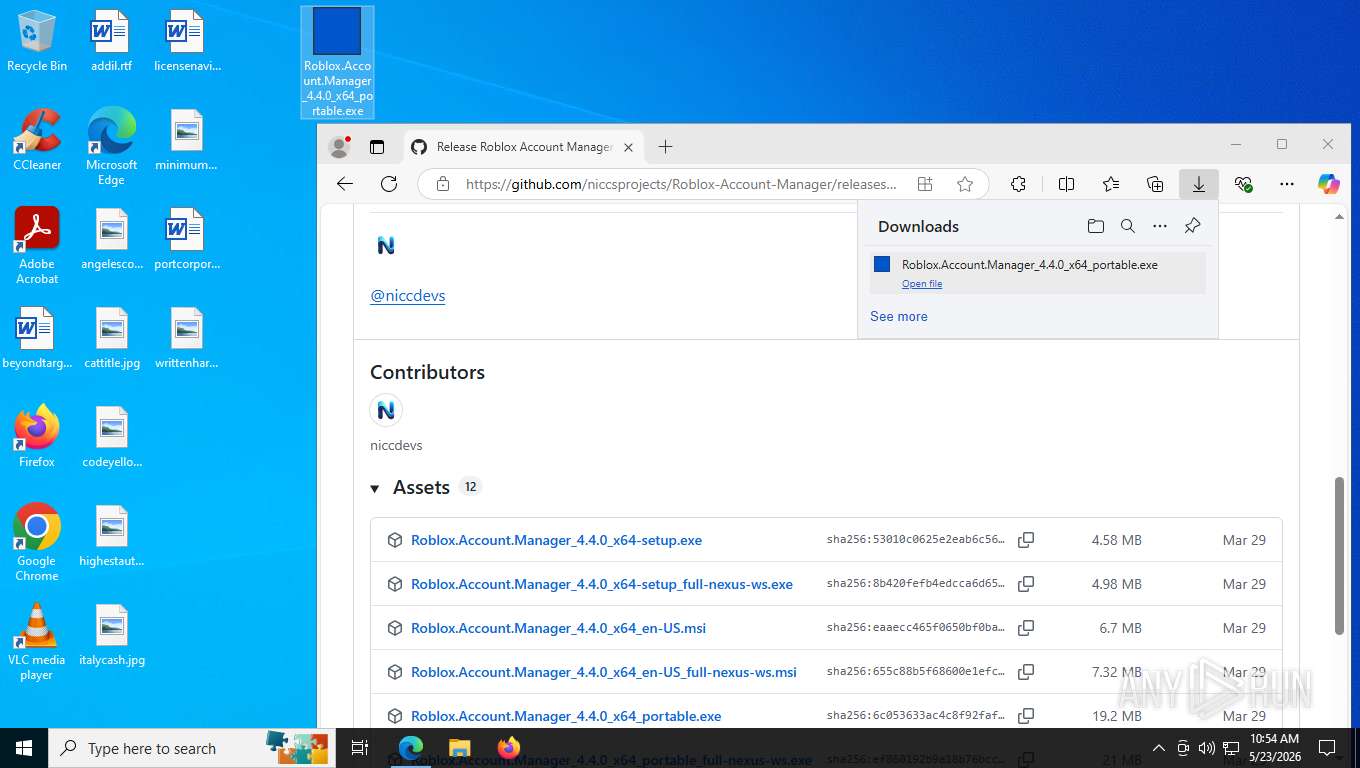The width and height of the screenshot is (1360, 768).
Task: Download Roblox.Account.Manager_4.4.0_x64-setup.exe
Action: pyautogui.click(x=556, y=540)
